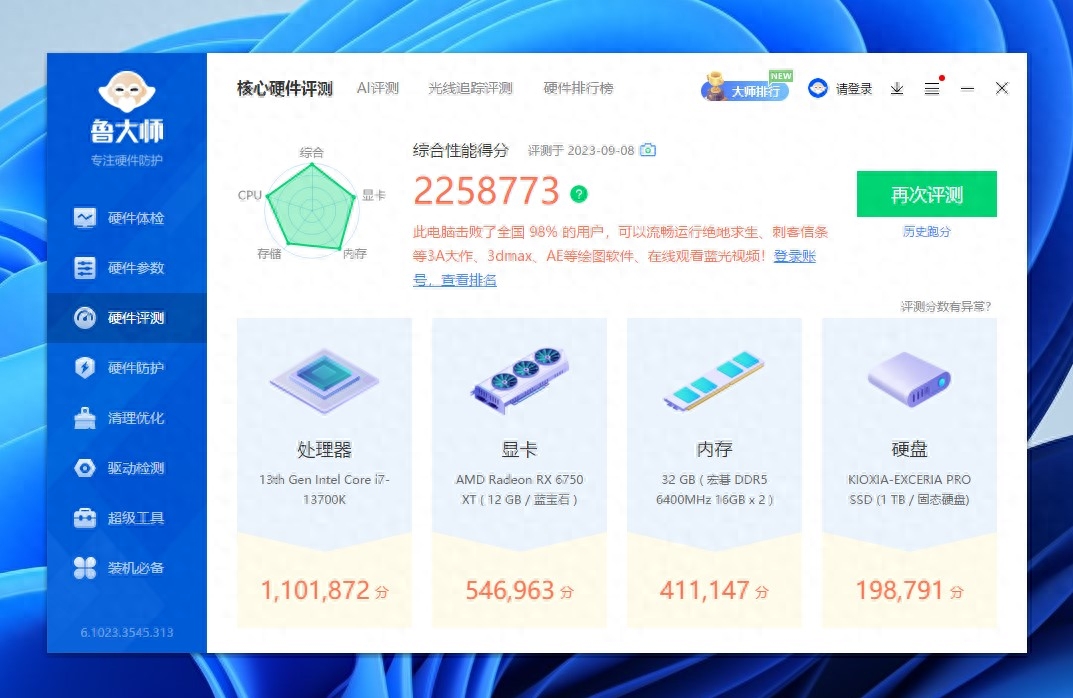This screenshot has width=1073, height=698.
Task: Open the downloads arrow icon
Action: pyautogui.click(x=897, y=88)
